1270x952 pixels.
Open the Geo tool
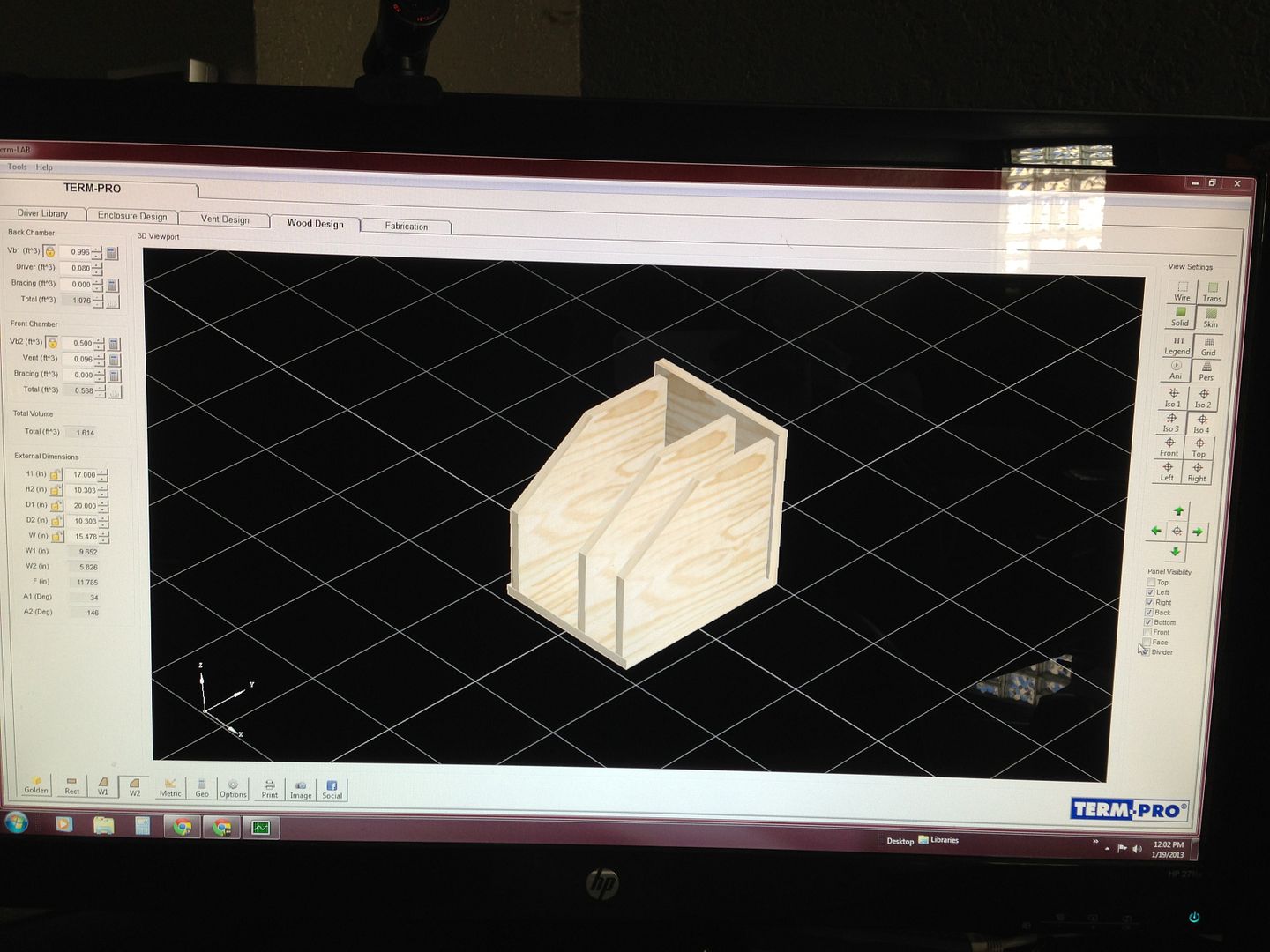[x=202, y=789]
